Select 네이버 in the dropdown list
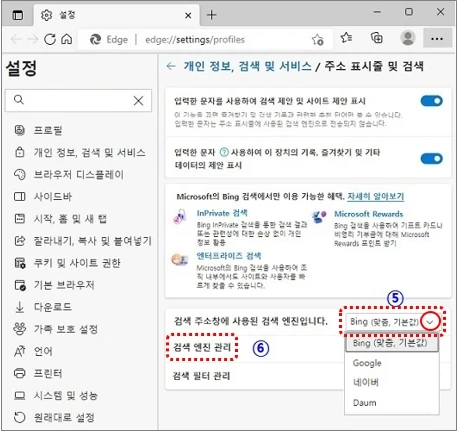Screen dimensions: 457x431 [392, 382]
